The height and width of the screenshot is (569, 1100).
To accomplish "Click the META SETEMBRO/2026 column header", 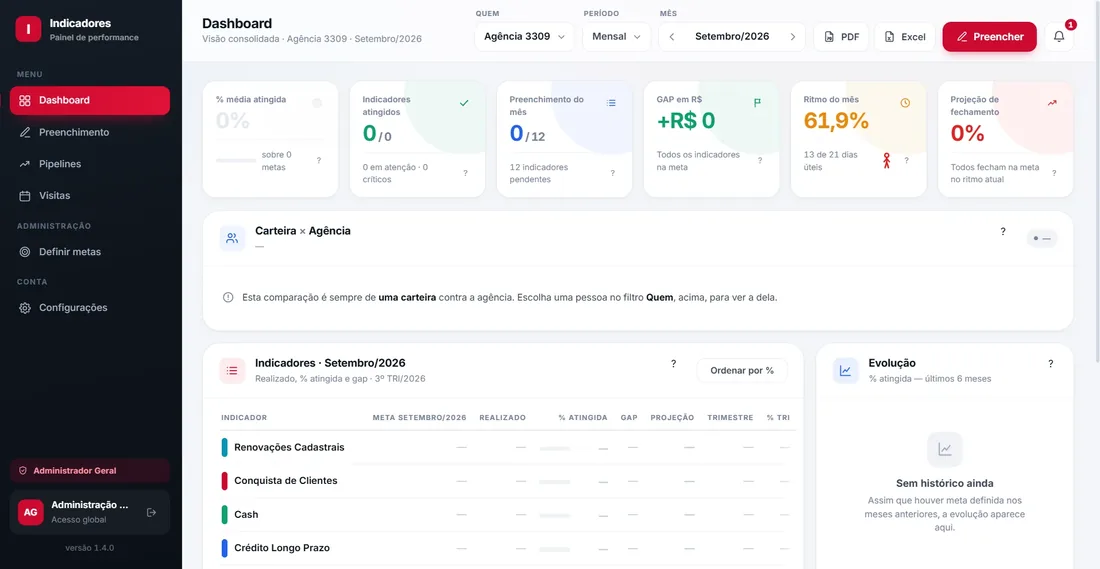I will click(x=420, y=417).
